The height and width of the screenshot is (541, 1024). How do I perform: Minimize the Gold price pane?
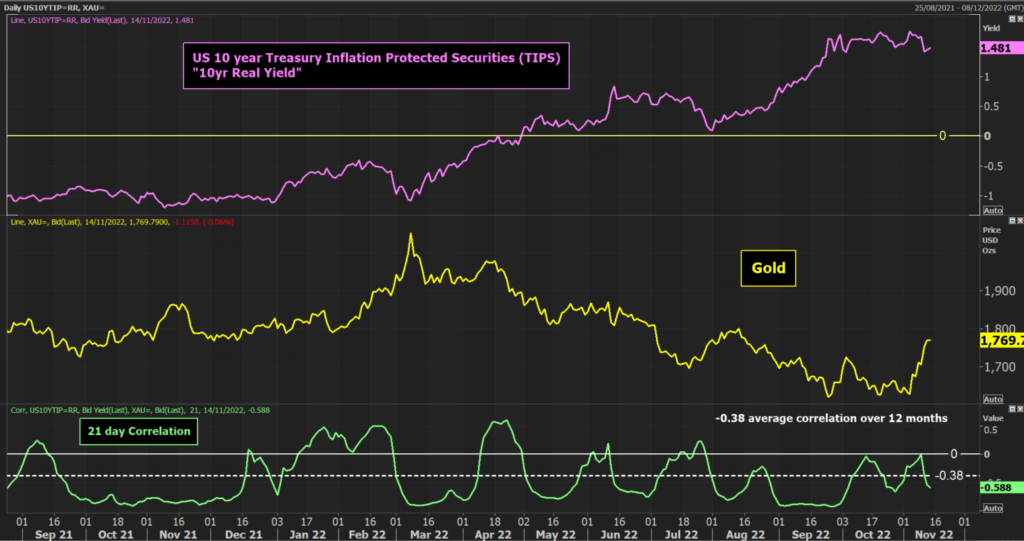(x=1012, y=221)
